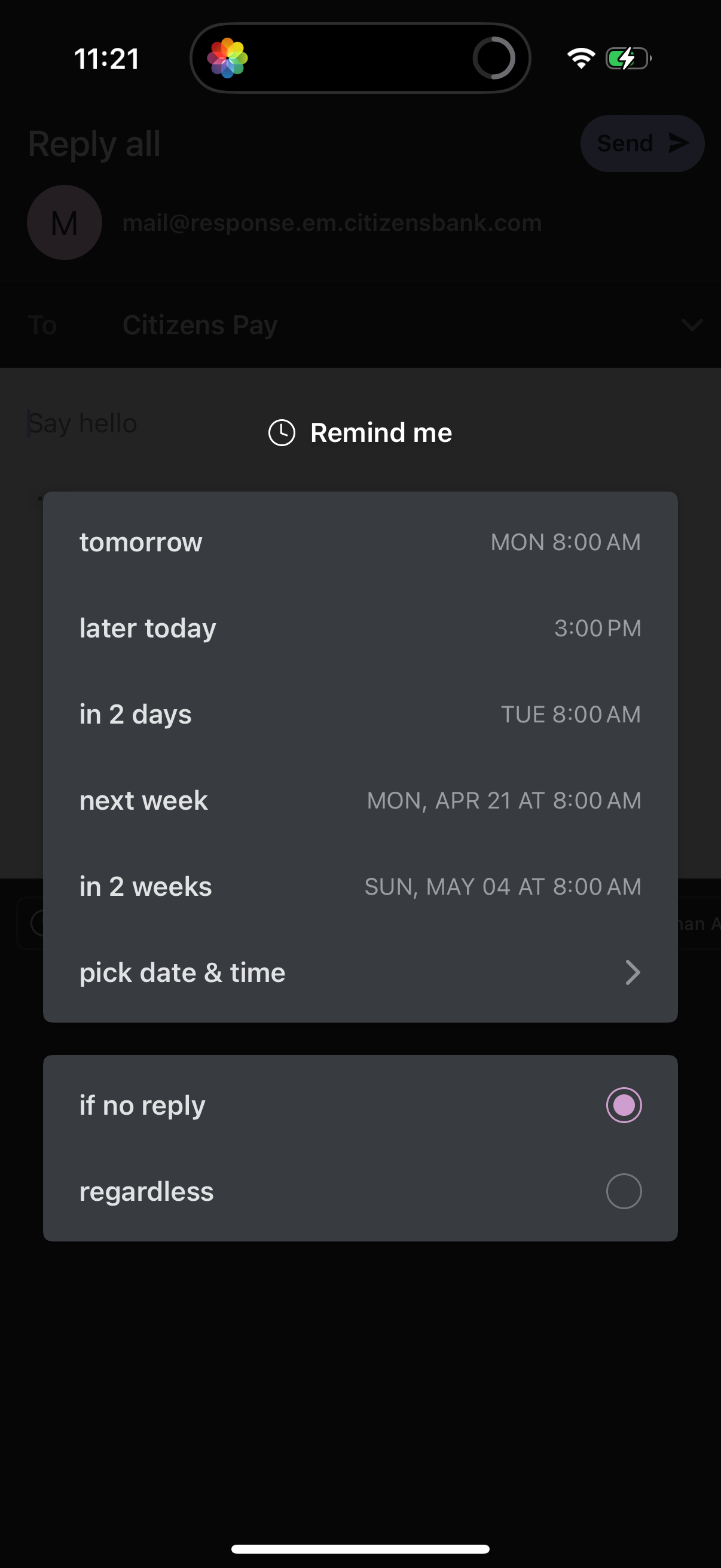Select the "in 2 days" reminder

[360, 714]
